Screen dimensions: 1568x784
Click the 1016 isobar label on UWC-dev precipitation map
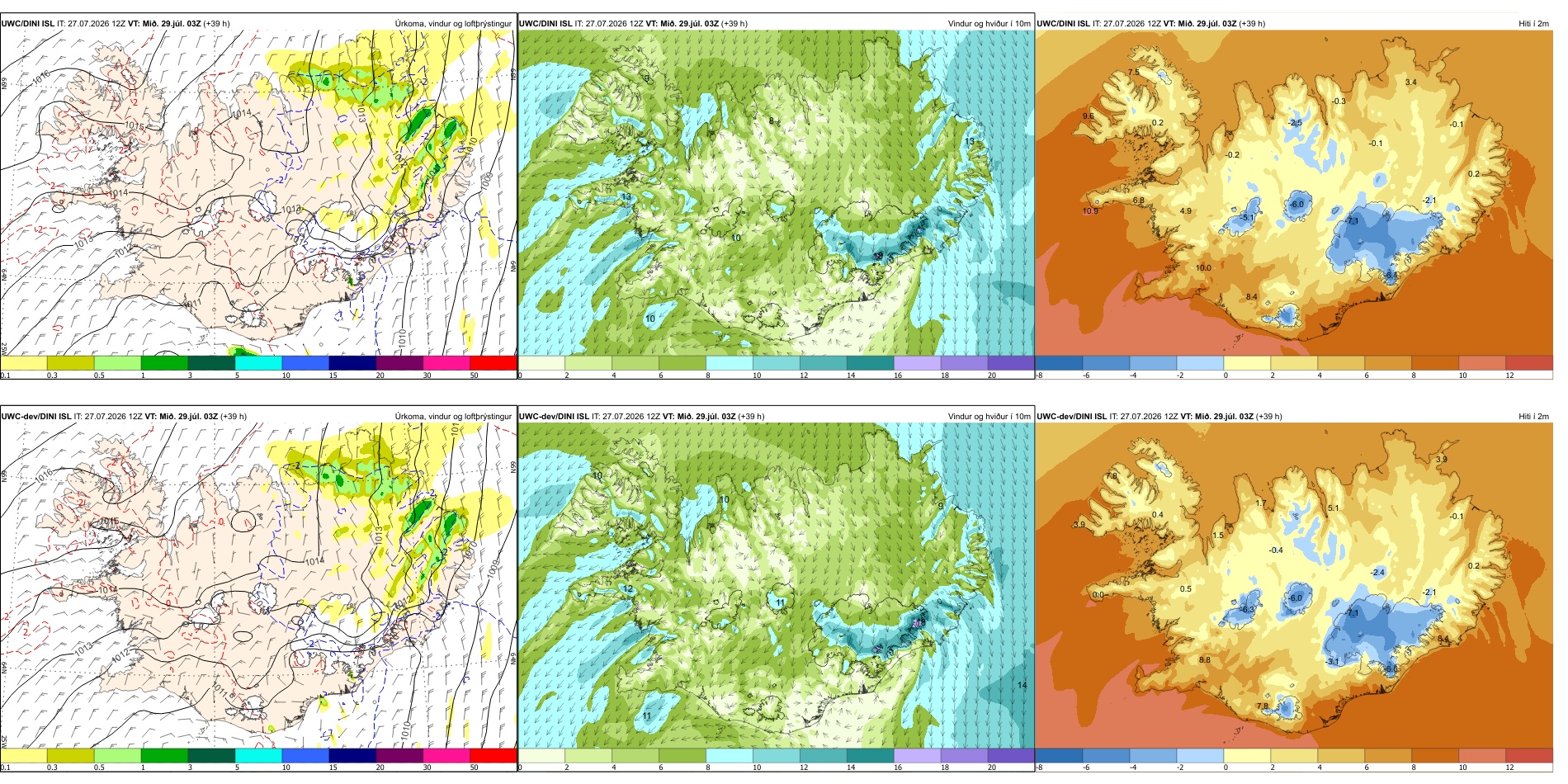click(43, 472)
